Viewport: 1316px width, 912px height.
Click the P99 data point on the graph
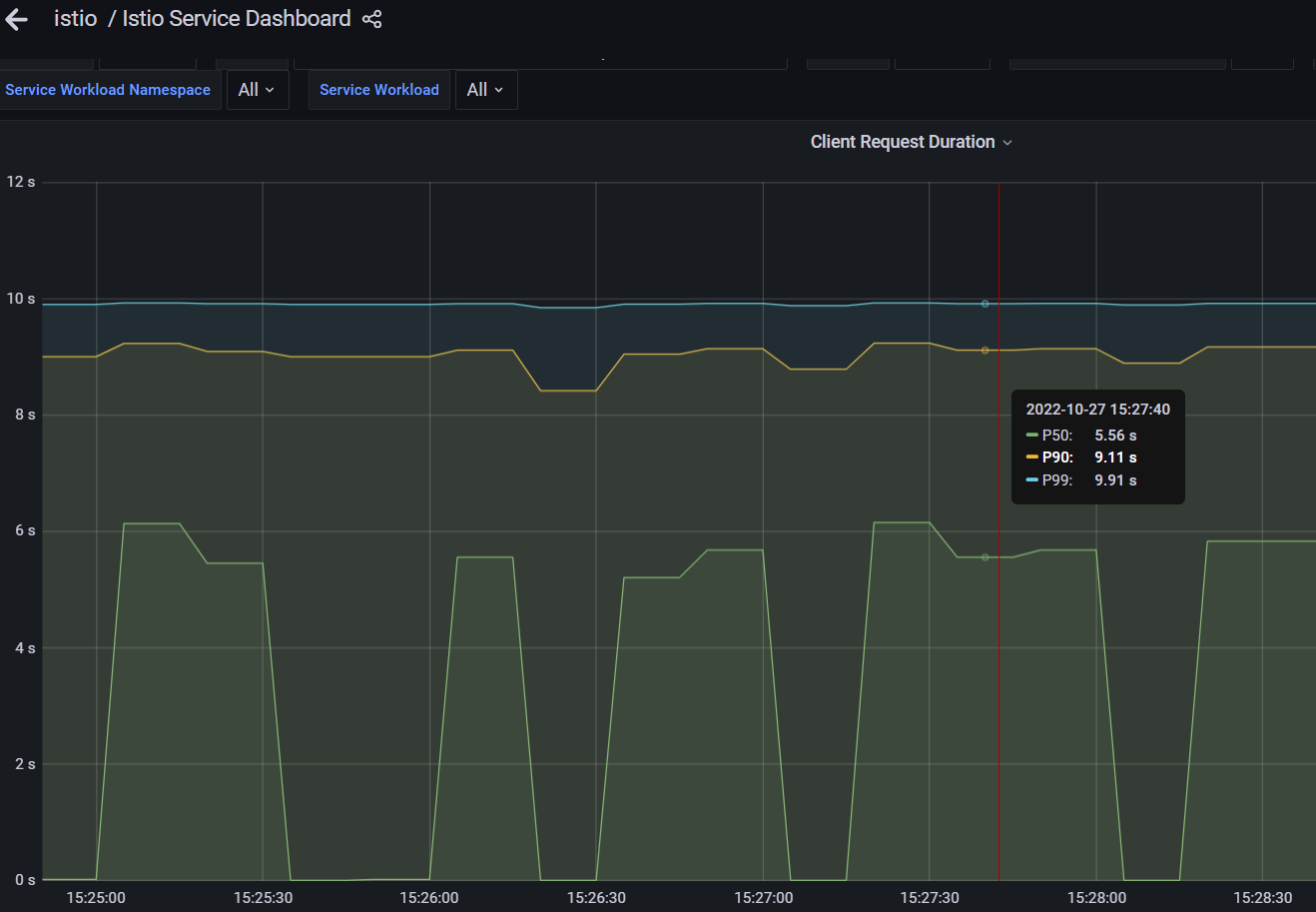(x=985, y=304)
